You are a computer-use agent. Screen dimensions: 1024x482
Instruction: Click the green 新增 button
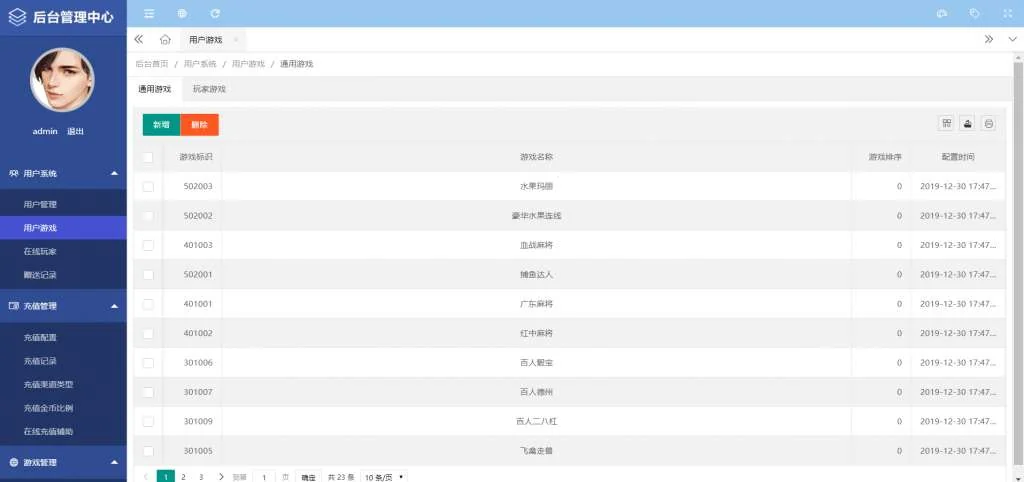pos(161,125)
